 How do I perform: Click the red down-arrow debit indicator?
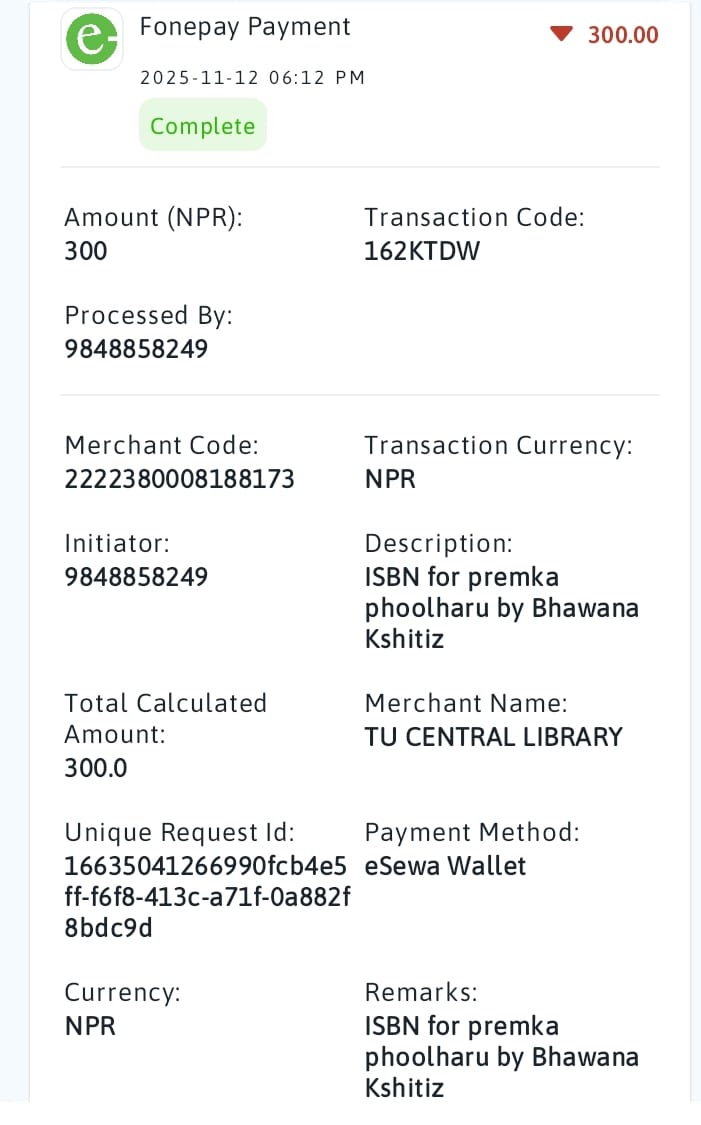561,35
